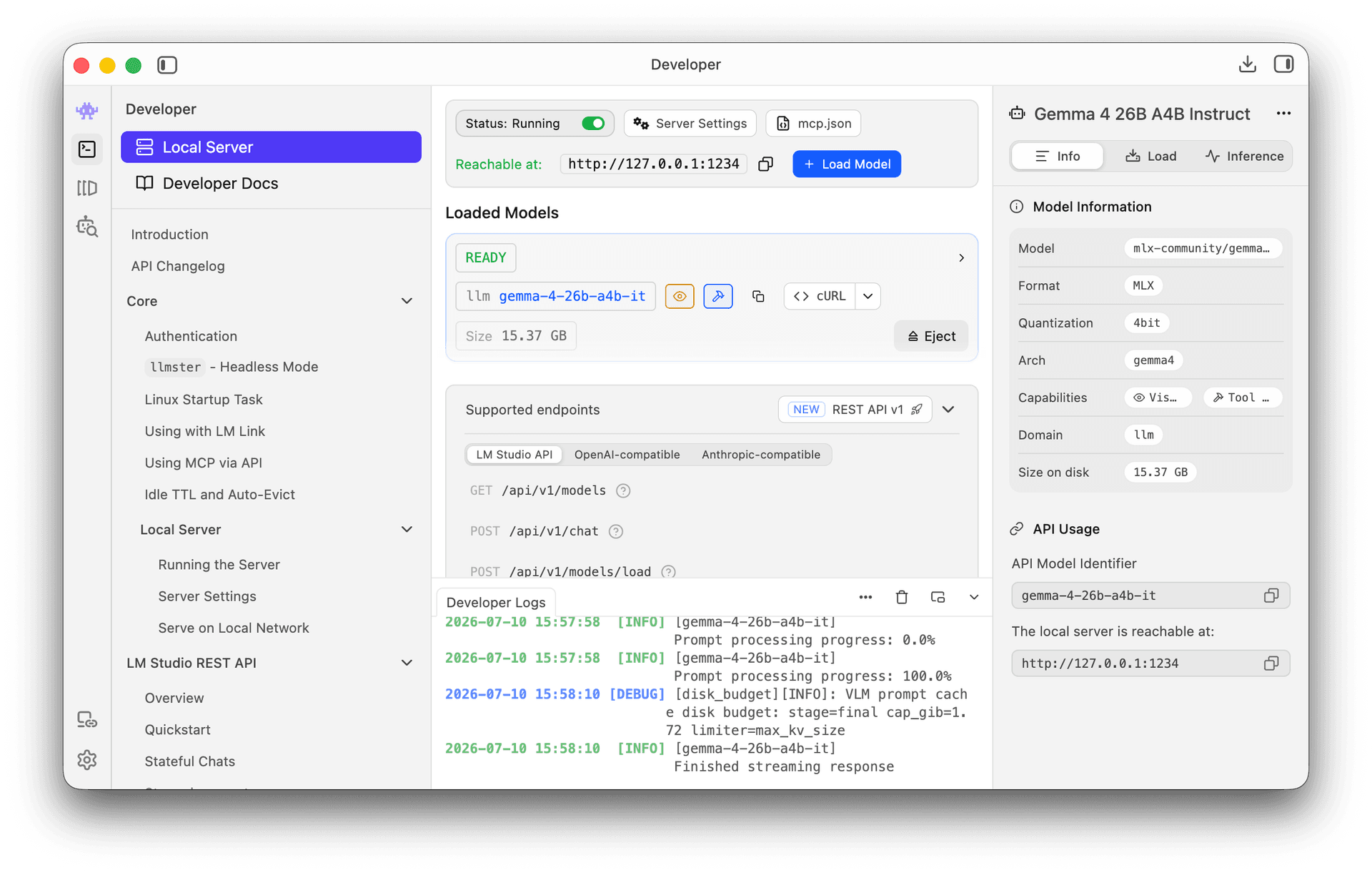The image size is (1372, 873).
Task: Open the Discover model search icon
Action: pyautogui.click(x=87, y=227)
